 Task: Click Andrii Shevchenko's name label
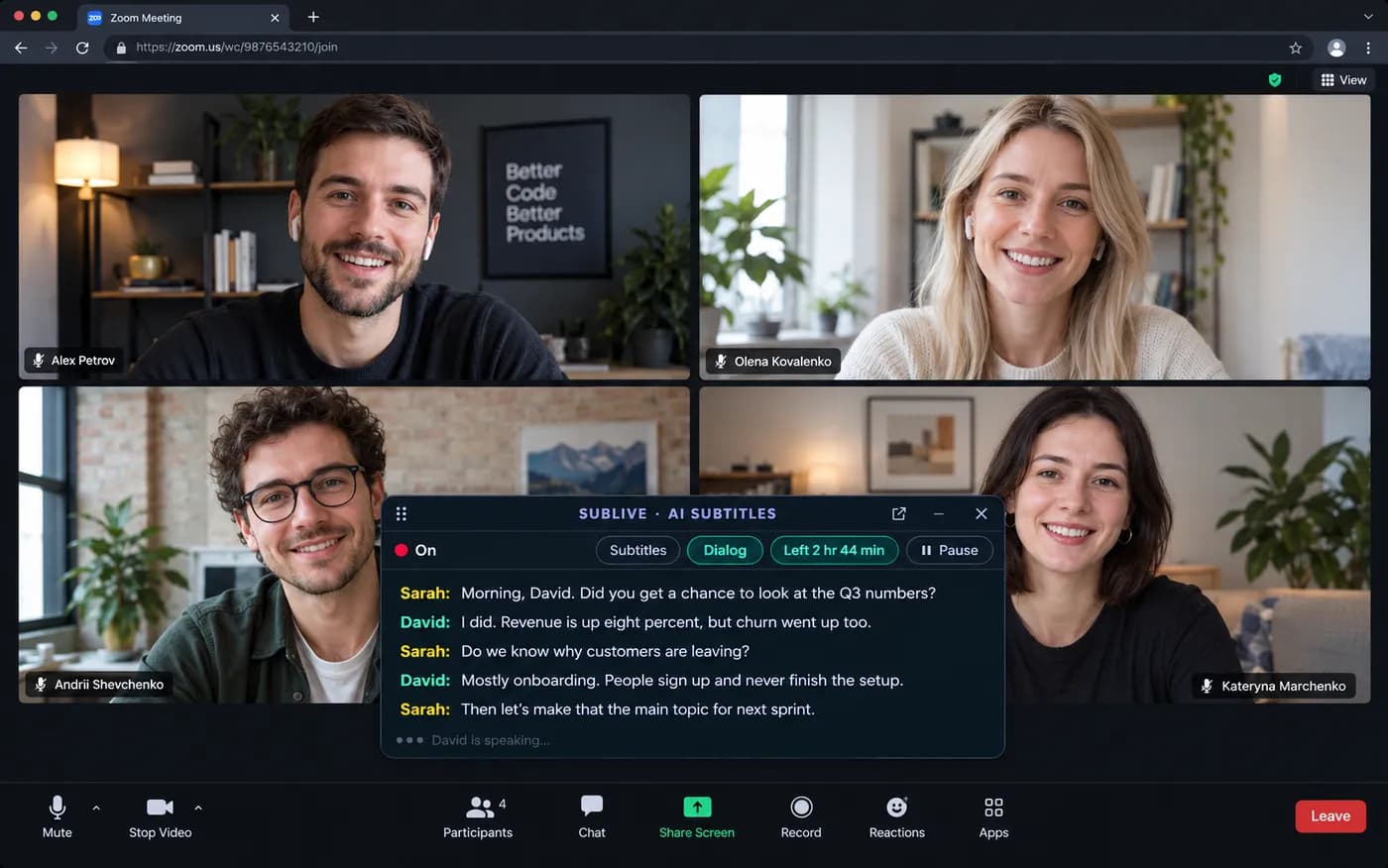(98, 684)
